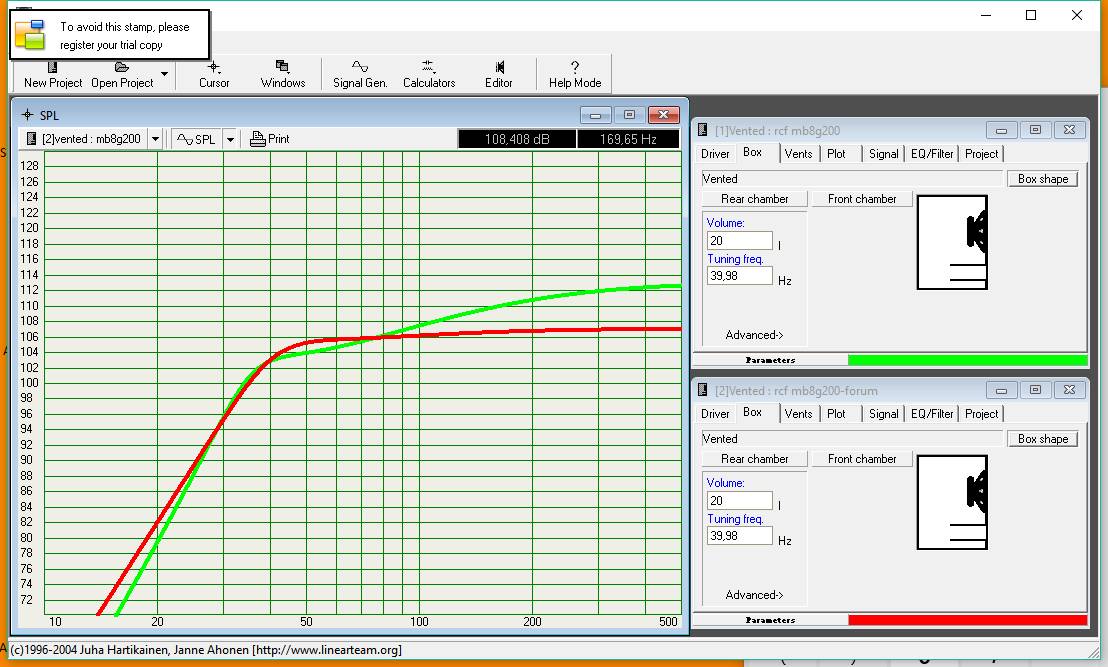
Task: Click Box shape button in rcf mb8g200 panel
Action: click(x=1042, y=179)
